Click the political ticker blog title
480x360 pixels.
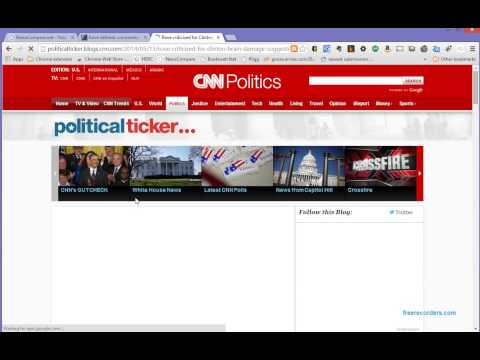click(125, 127)
